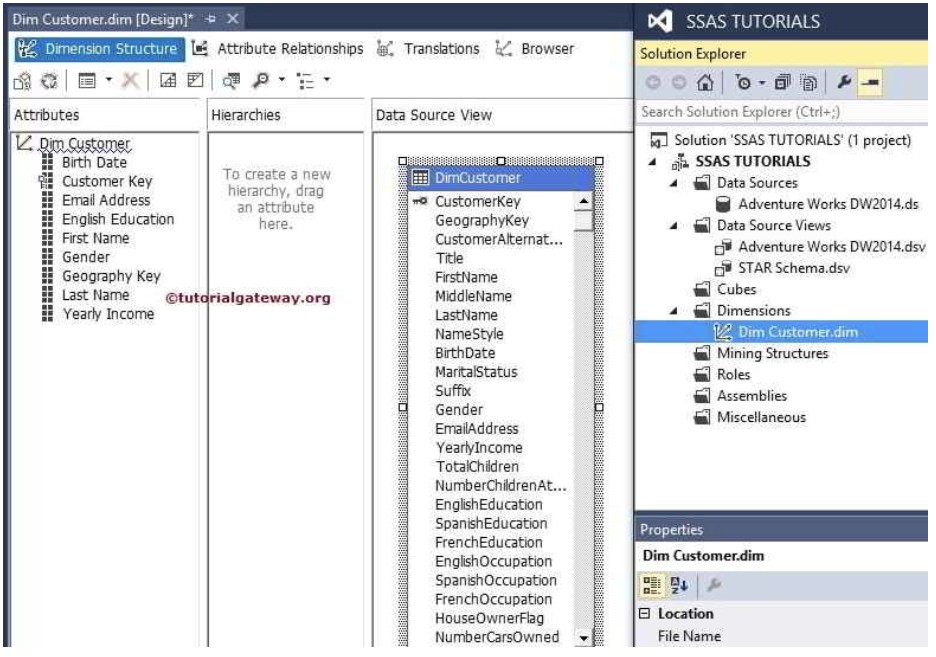This screenshot has height=657, width=936.
Task: Select Dim Customer.dim in Solution Explorer
Action: (x=798, y=332)
